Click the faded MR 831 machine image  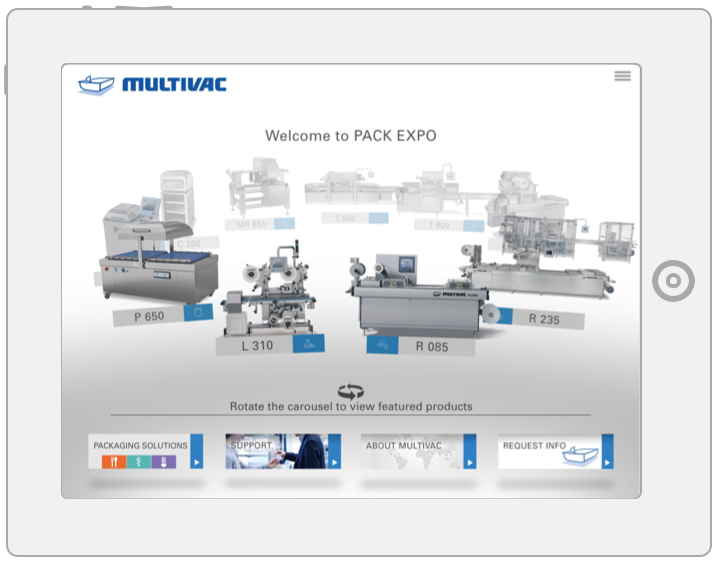[x=259, y=187]
